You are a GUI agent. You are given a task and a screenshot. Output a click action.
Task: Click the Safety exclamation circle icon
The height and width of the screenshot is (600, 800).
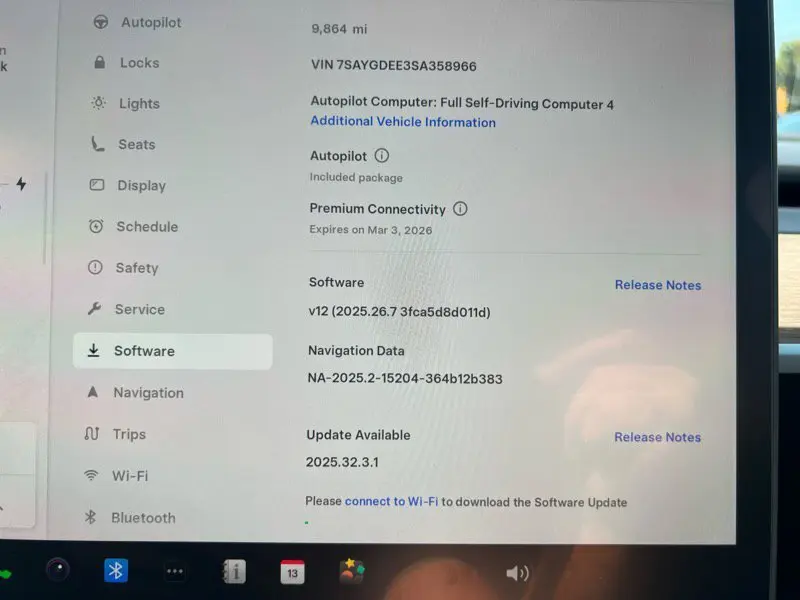(x=95, y=267)
